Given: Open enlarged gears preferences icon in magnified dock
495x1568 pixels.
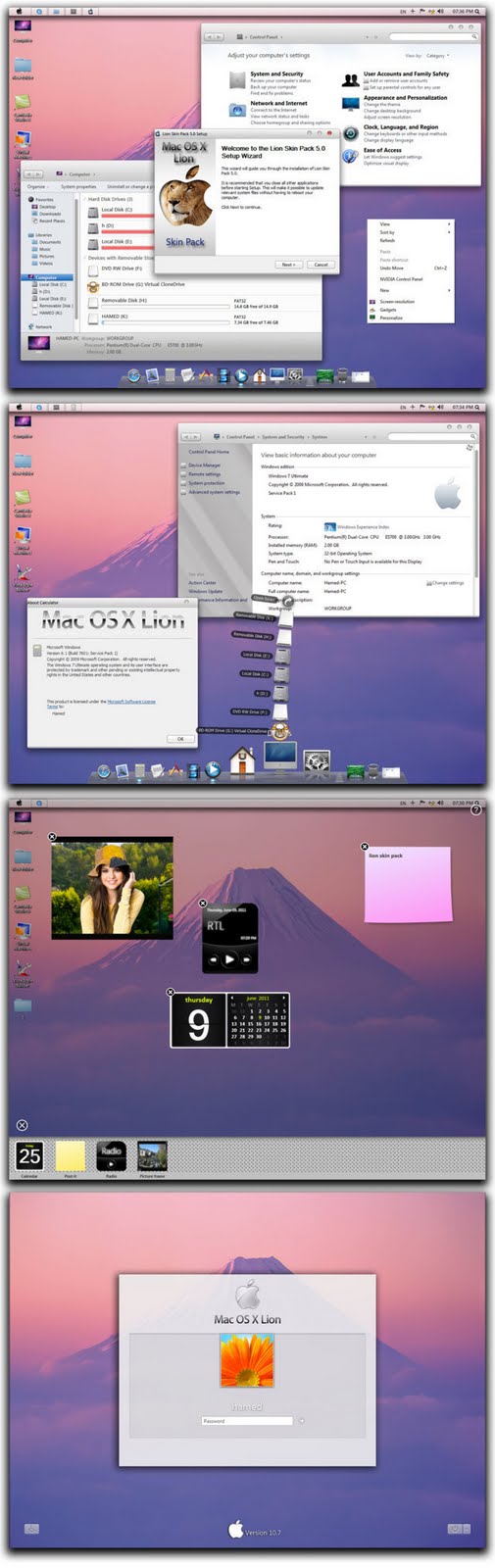Looking at the screenshot, I should tap(316, 760).
